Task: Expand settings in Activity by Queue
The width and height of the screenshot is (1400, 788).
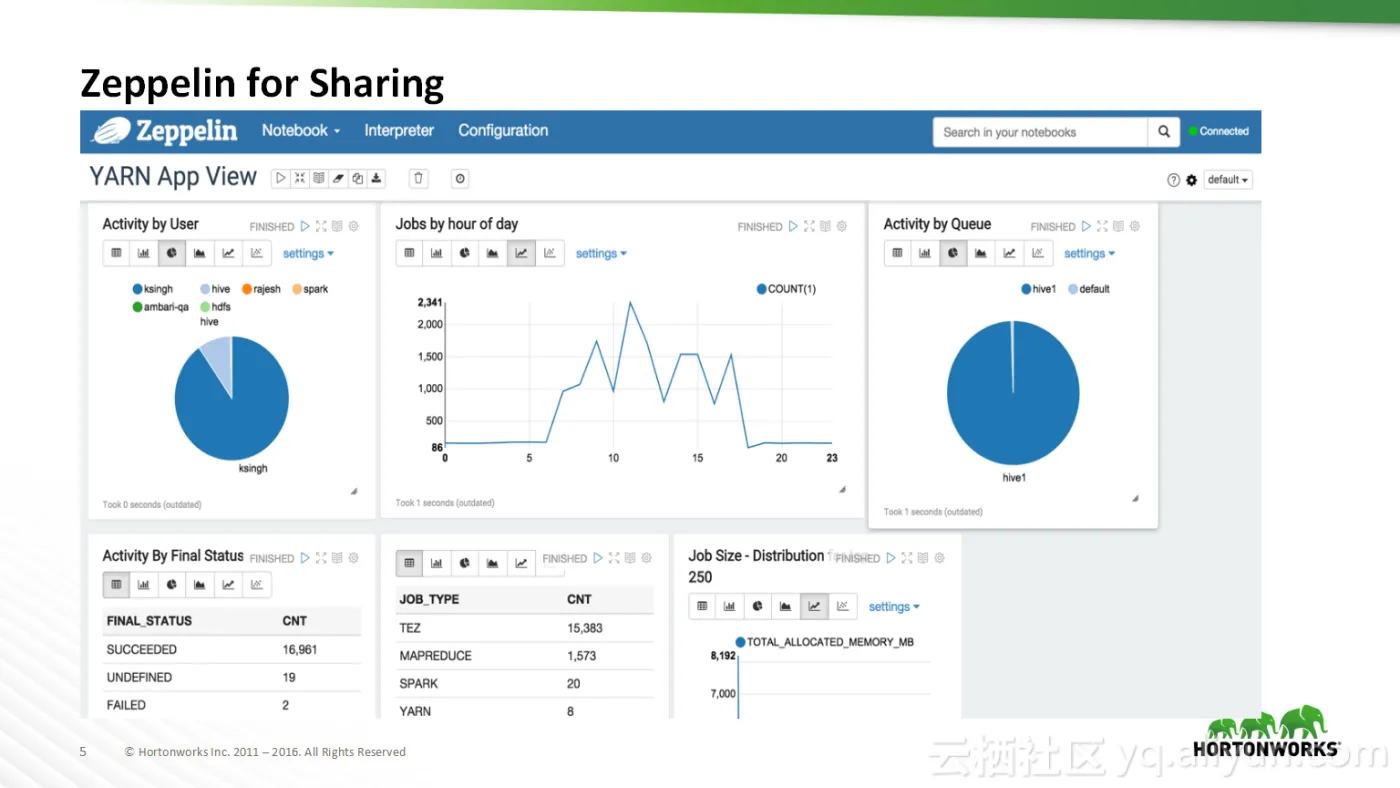Action: [x=1089, y=254]
